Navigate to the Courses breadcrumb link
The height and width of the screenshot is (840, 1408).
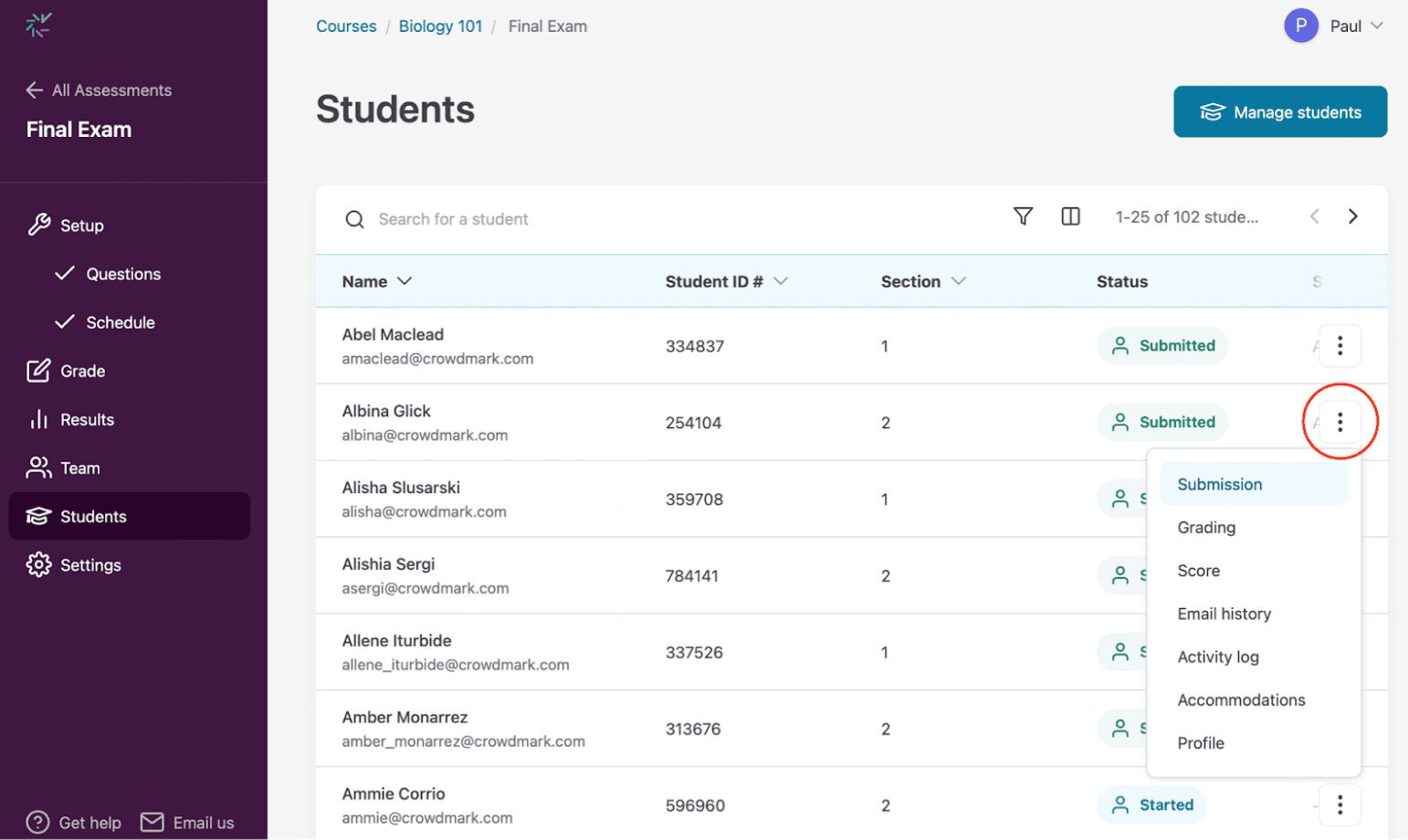pos(346,26)
